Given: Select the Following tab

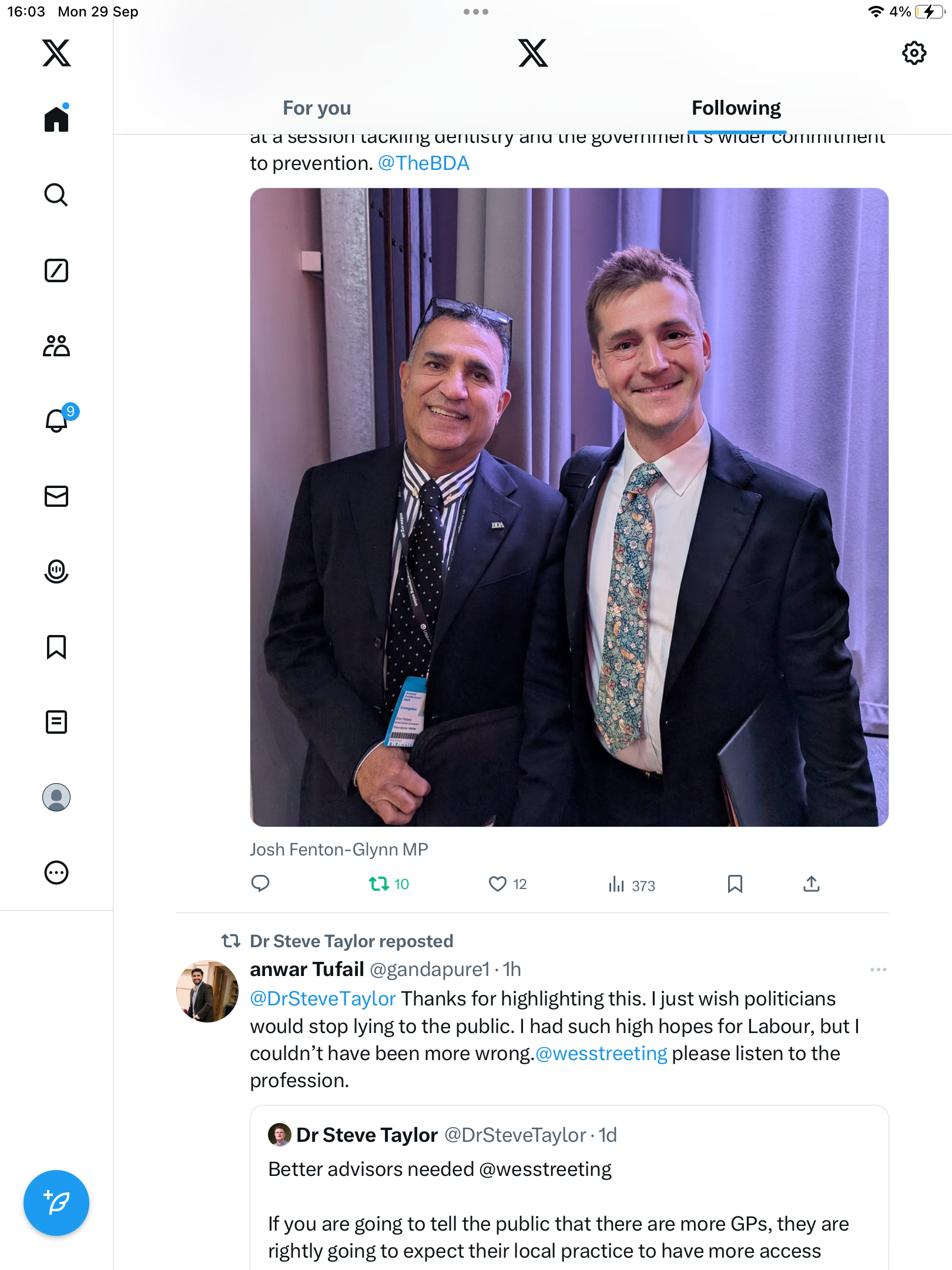Looking at the screenshot, I should pyautogui.click(x=736, y=108).
